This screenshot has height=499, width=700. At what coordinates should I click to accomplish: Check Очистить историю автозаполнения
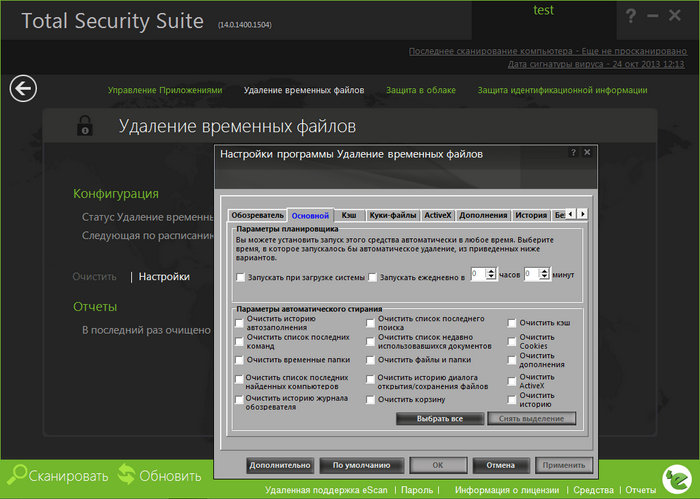239,323
